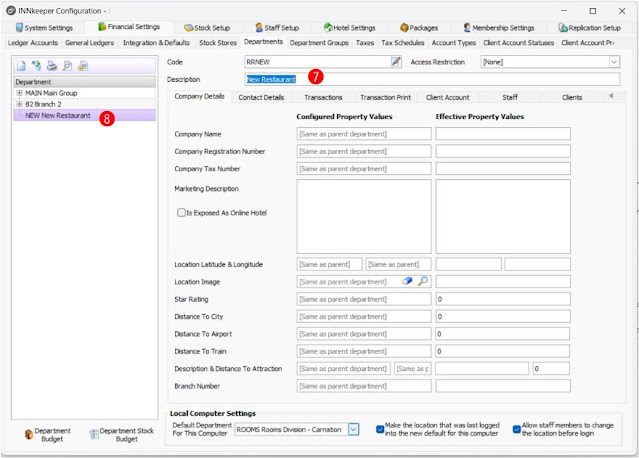
Task: Open the Clients department tab
Action: pyautogui.click(x=572, y=97)
